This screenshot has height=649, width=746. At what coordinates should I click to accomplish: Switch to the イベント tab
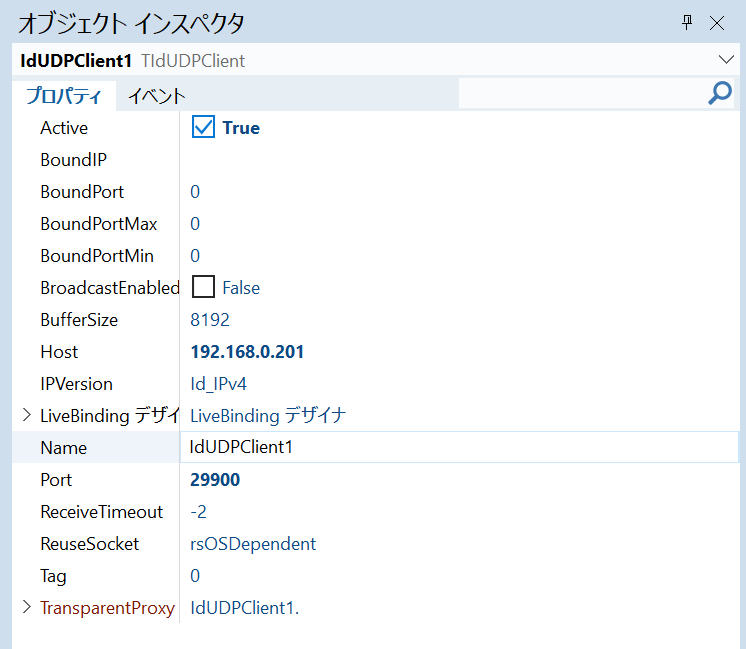tap(157, 96)
